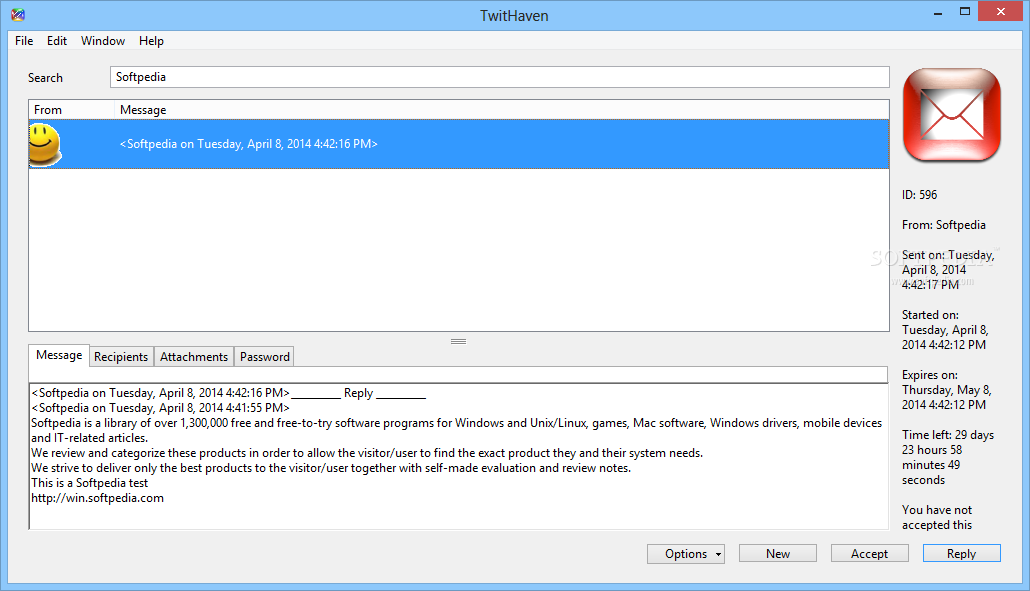
Task: Click the 'Sent on' date info
Action: coord(948,270)
